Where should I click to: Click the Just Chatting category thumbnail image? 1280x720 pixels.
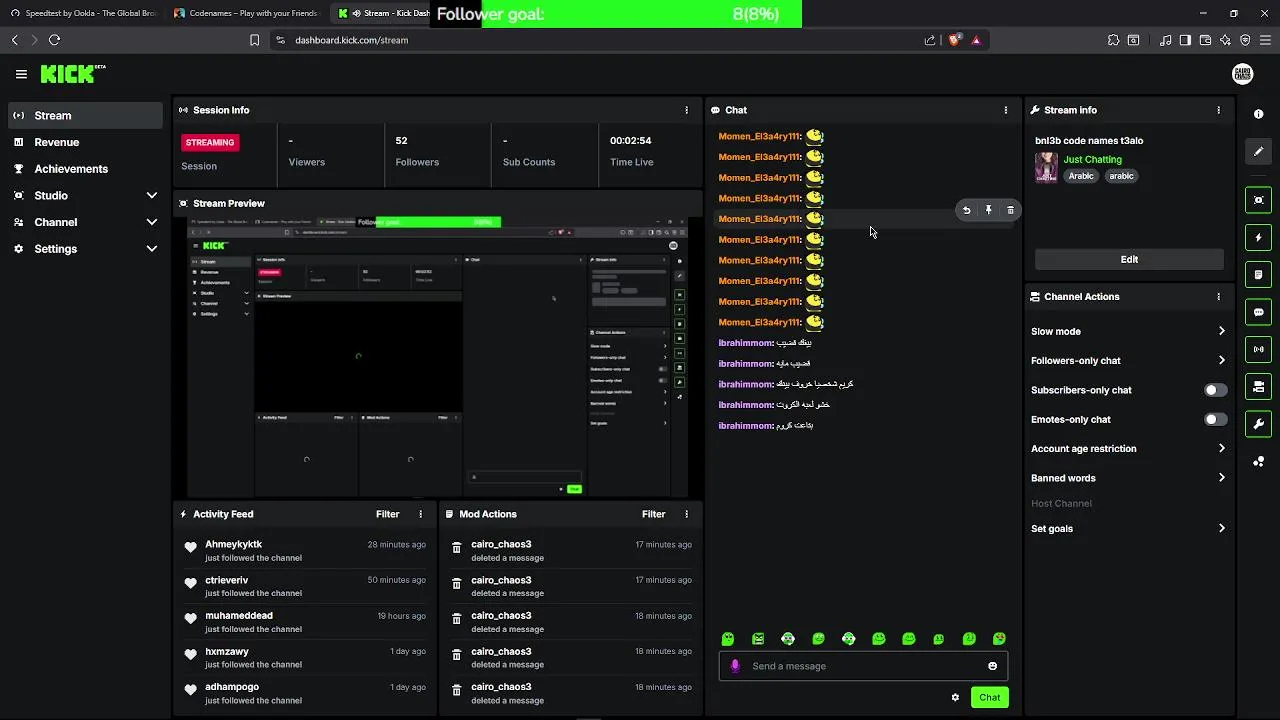pos(1046,167)
